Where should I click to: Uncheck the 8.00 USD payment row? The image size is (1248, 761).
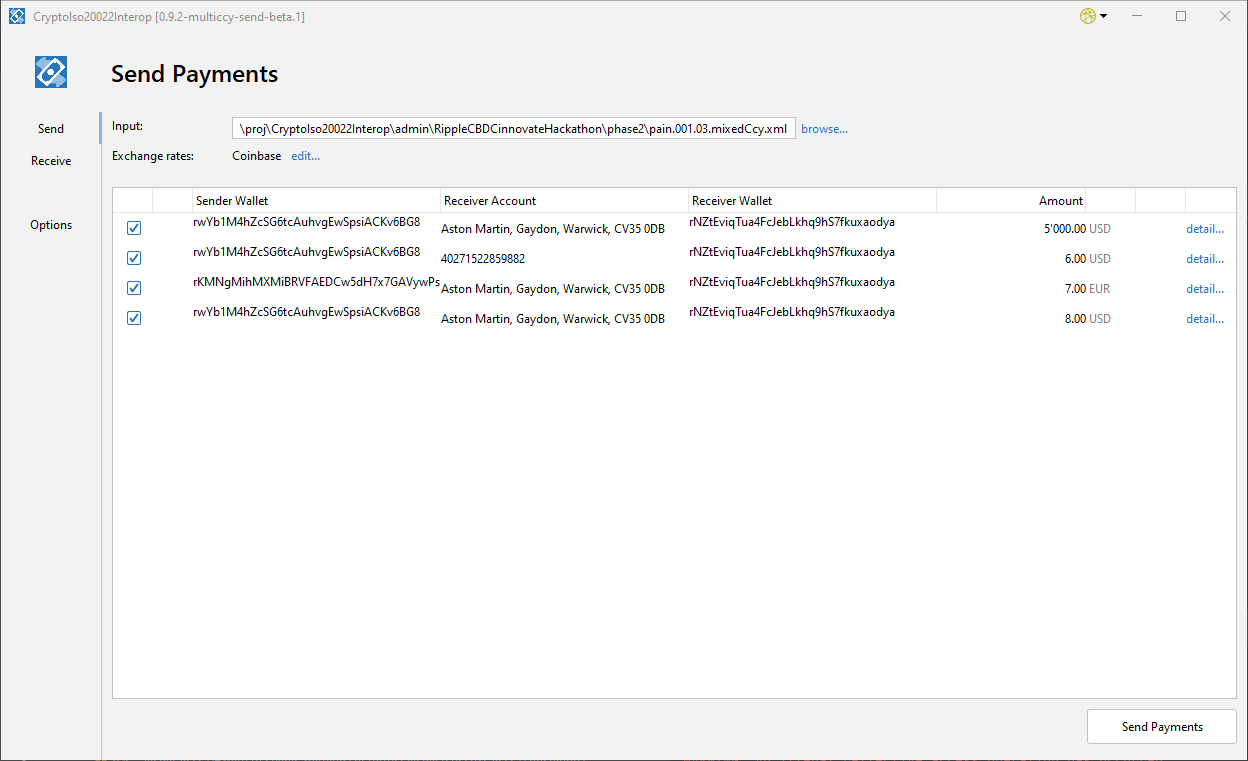tap(134, 318)
